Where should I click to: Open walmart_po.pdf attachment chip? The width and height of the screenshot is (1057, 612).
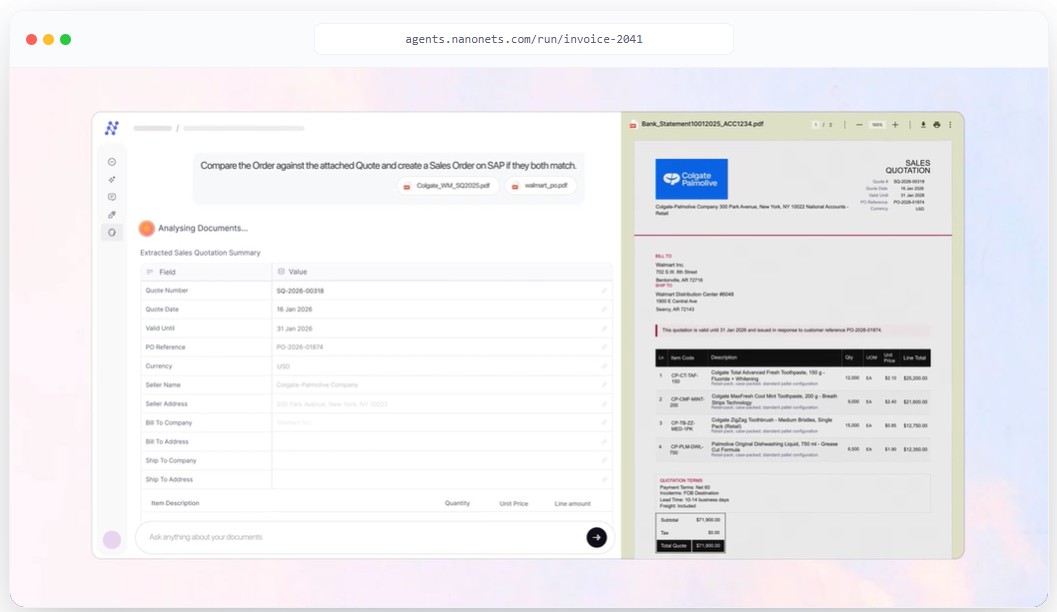click(540, 186)
